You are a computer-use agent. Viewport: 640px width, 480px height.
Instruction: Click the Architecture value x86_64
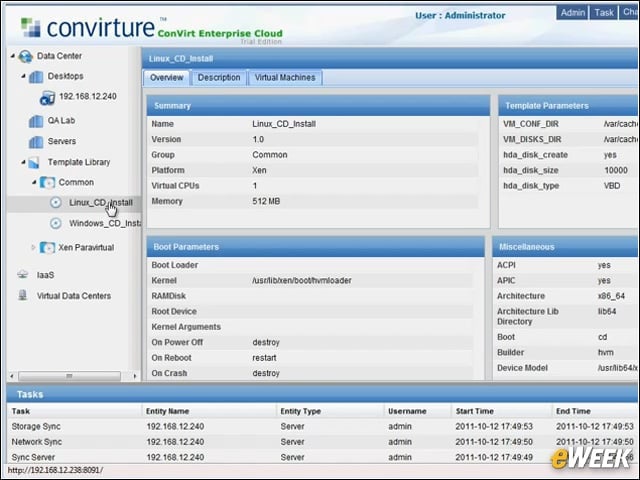611,296
